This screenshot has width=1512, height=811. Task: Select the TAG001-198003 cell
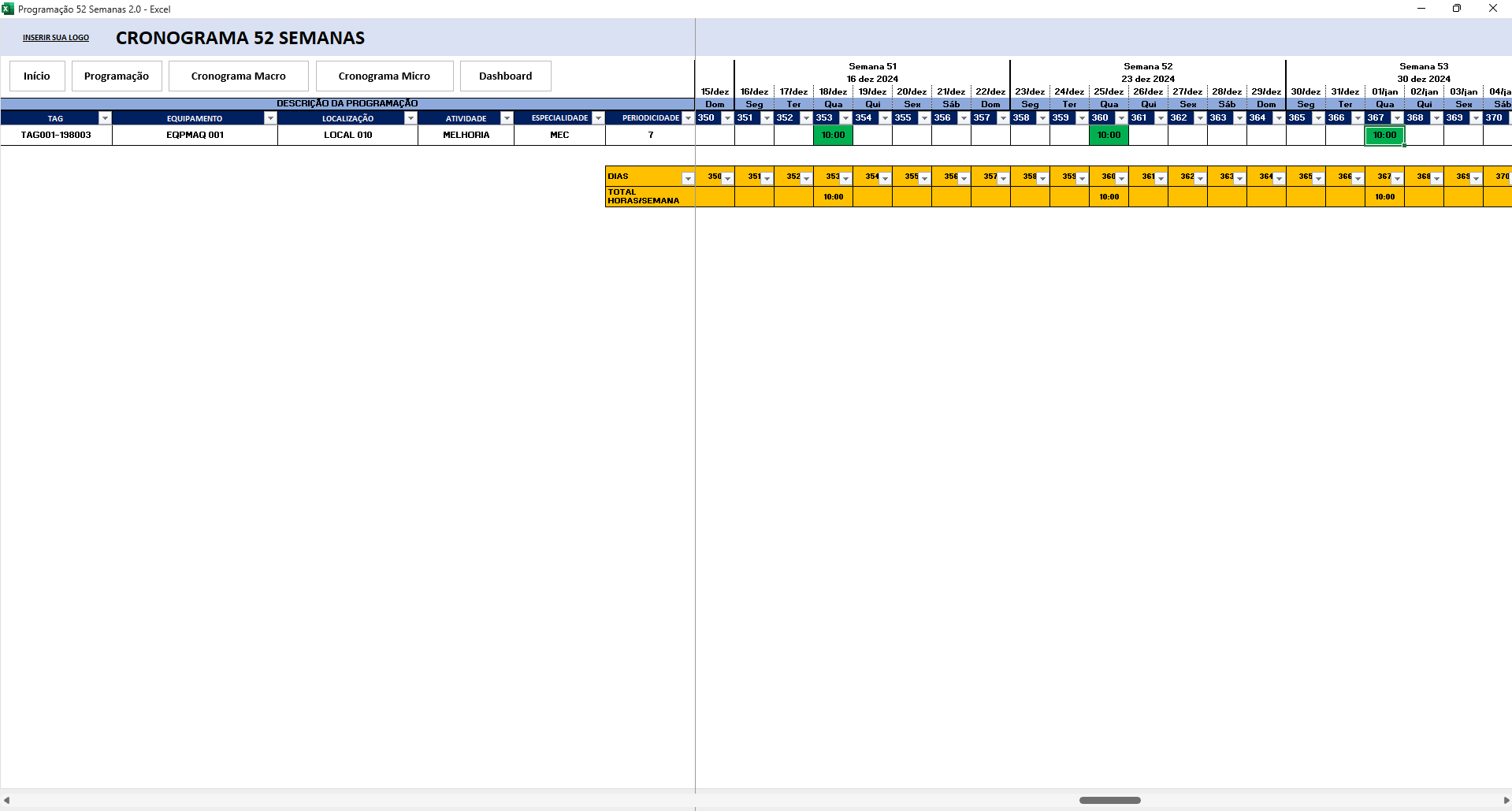pos(56,136)
